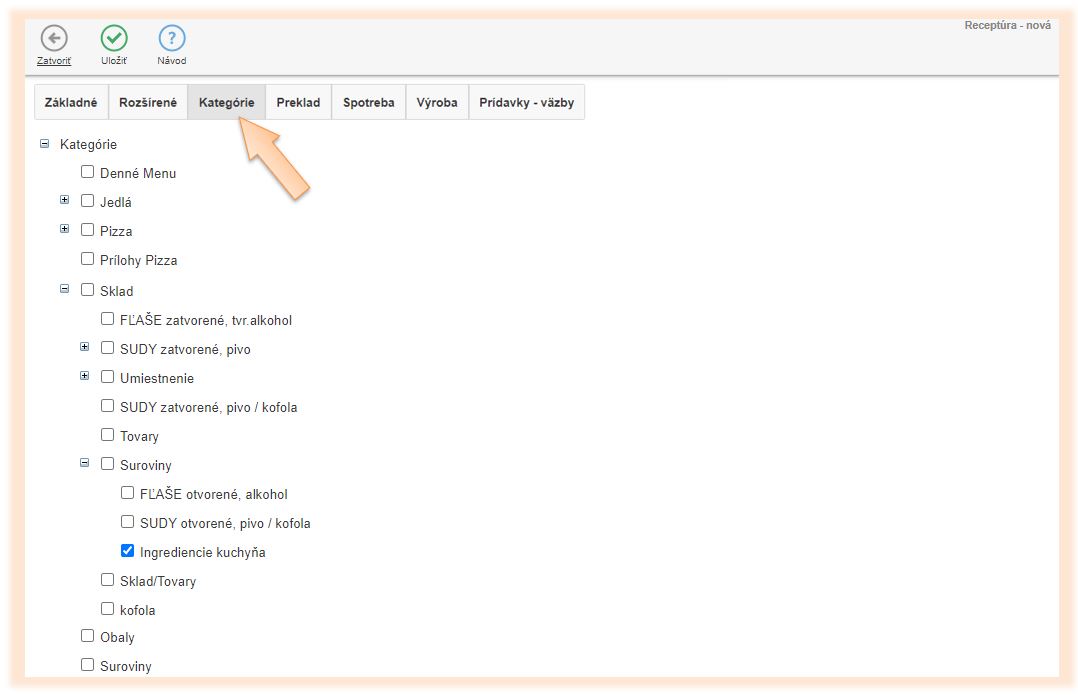Select the Výroba tab

point(437,102)
